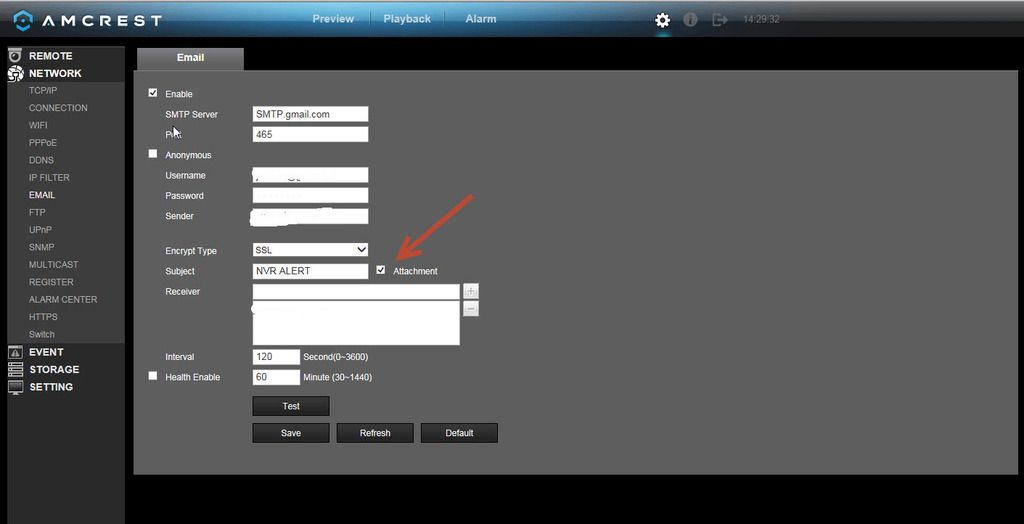Open DDNS settings in sidebar
The width and height of the screenshot is (1024, 524).
[41, 160]
